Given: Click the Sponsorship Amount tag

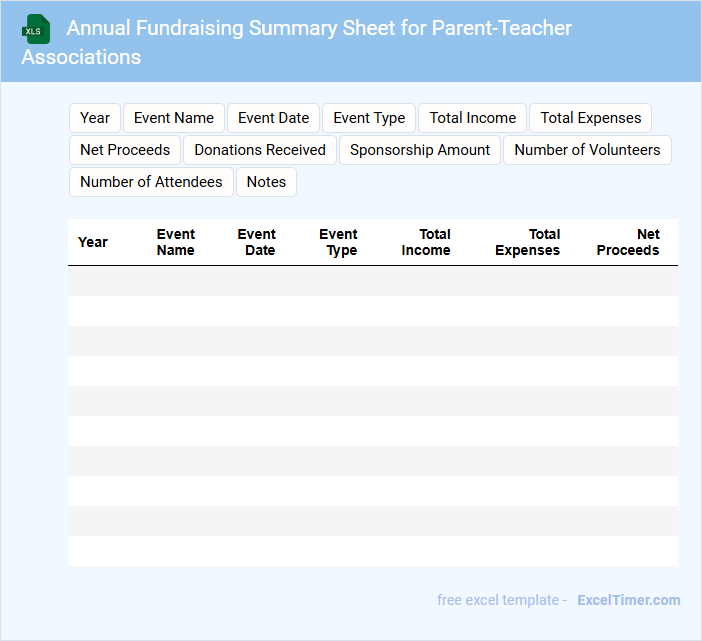Looking at the screenshot, I should tap(420, 150).
